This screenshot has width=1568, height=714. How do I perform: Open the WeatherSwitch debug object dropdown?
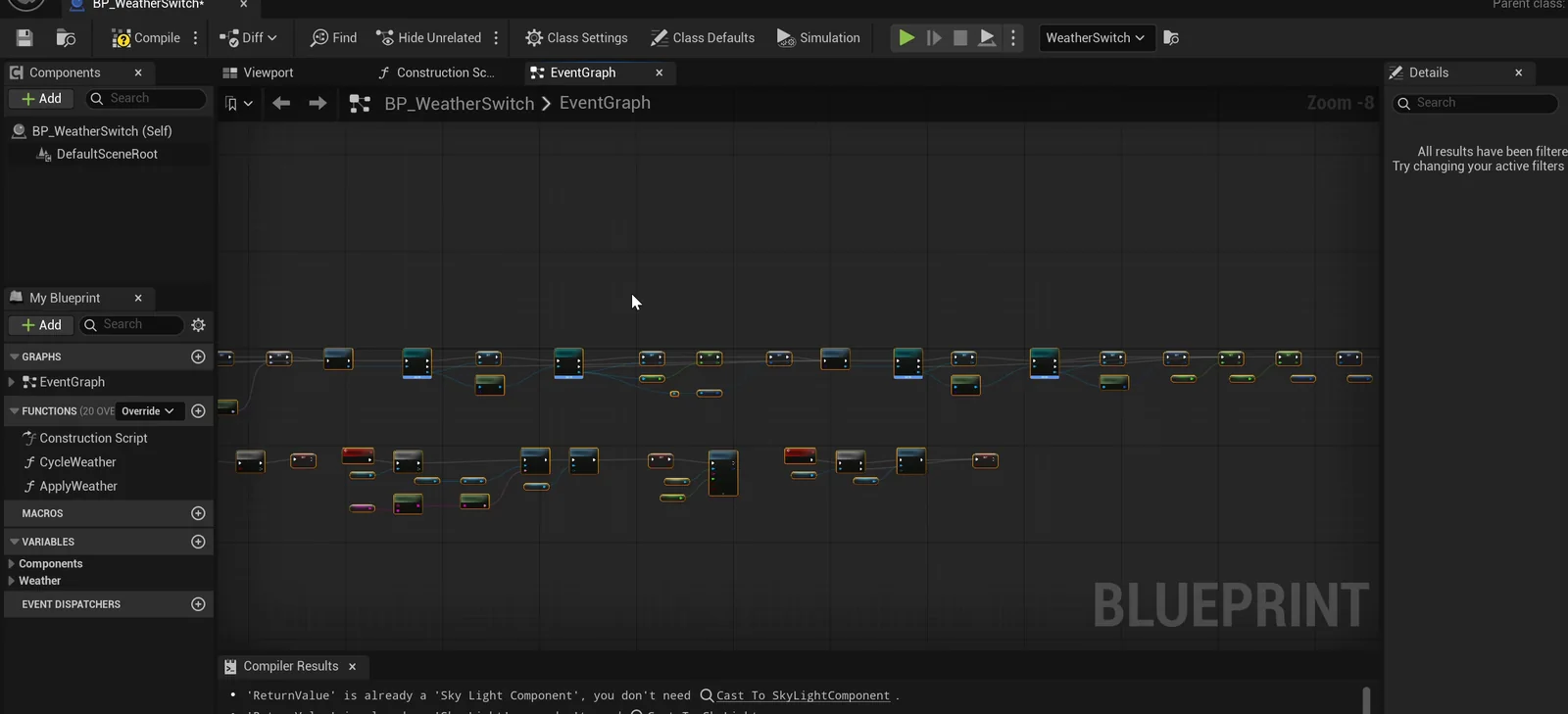(1096, 38)
